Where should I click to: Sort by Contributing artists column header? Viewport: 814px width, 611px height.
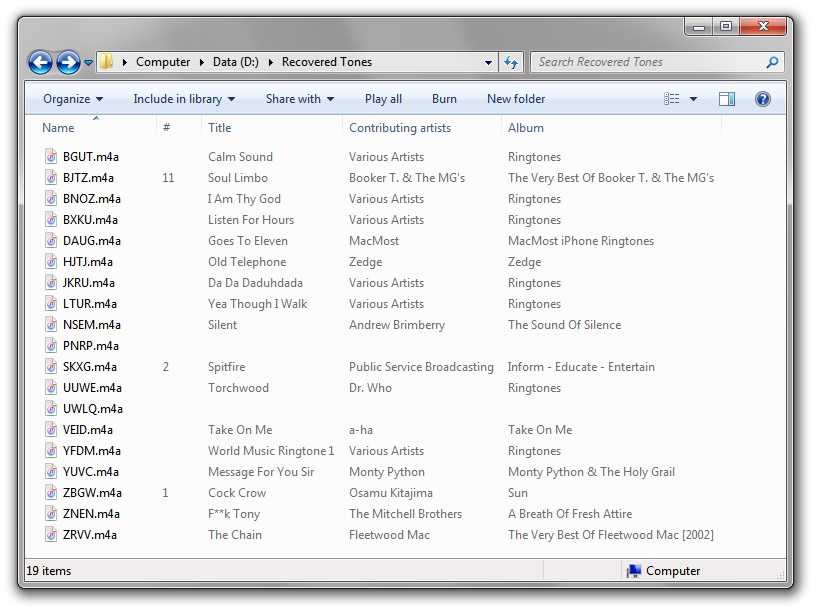click(400, 128)
